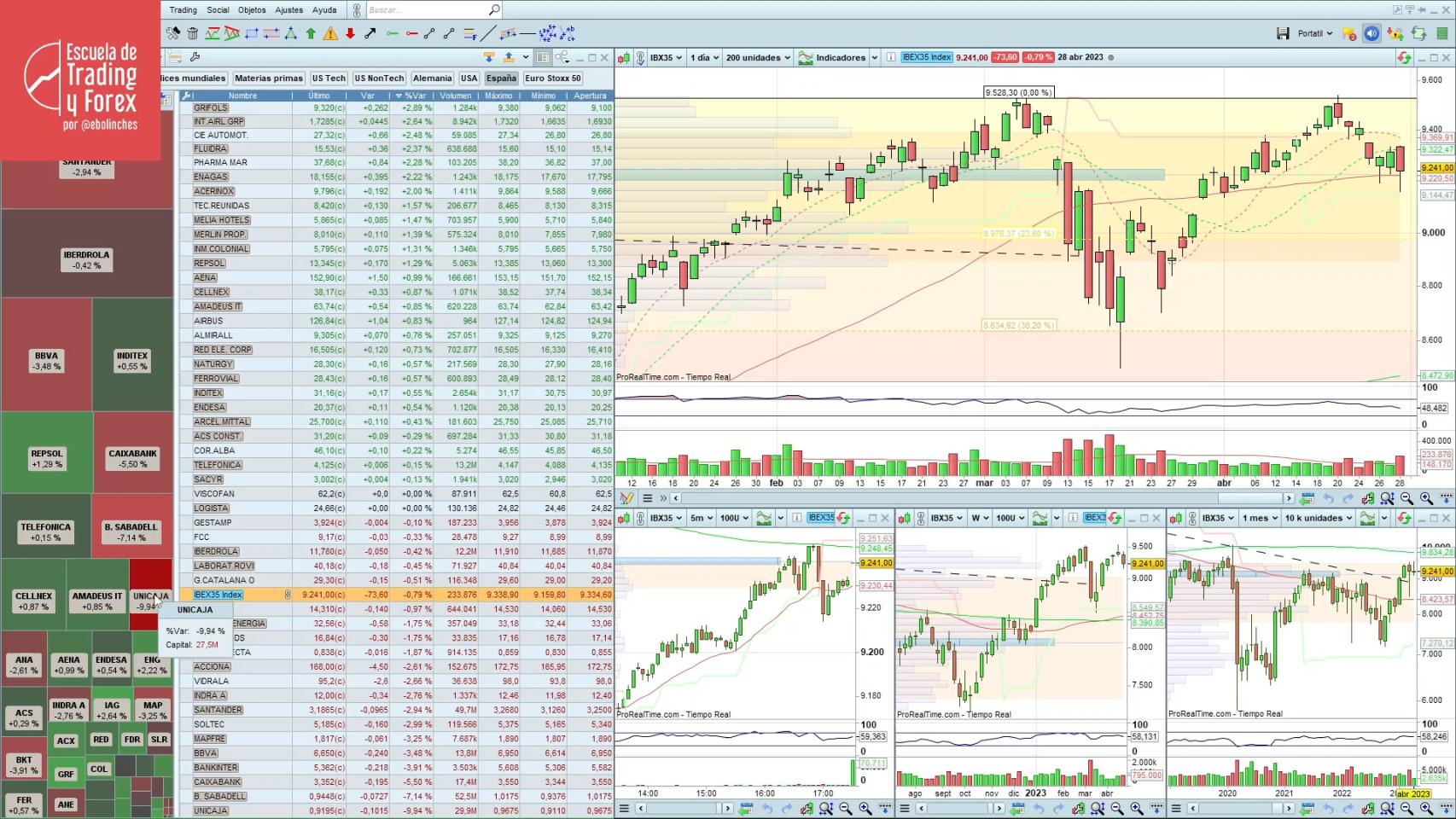The width and height of the screenshot is (1456, 819).
Task: Open the Trading menu
Action: 183,9
